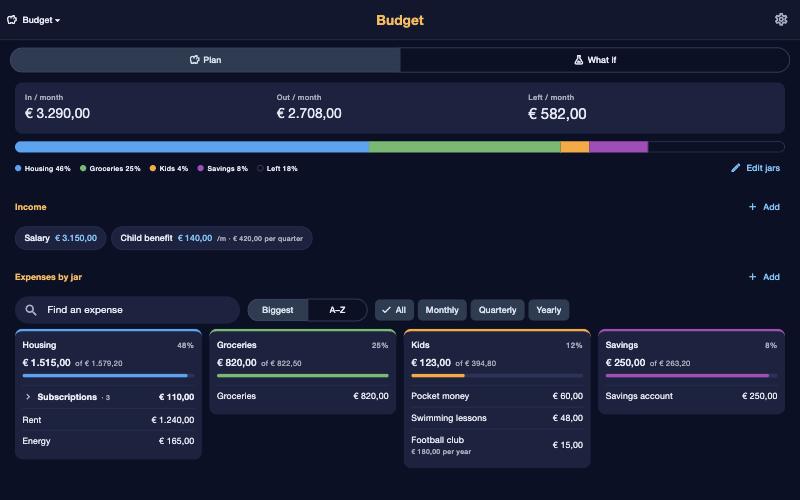Filter expenses by Quarterly
Image resolution: width=800 pixels, height=500 pixels.
coord(497,310)
